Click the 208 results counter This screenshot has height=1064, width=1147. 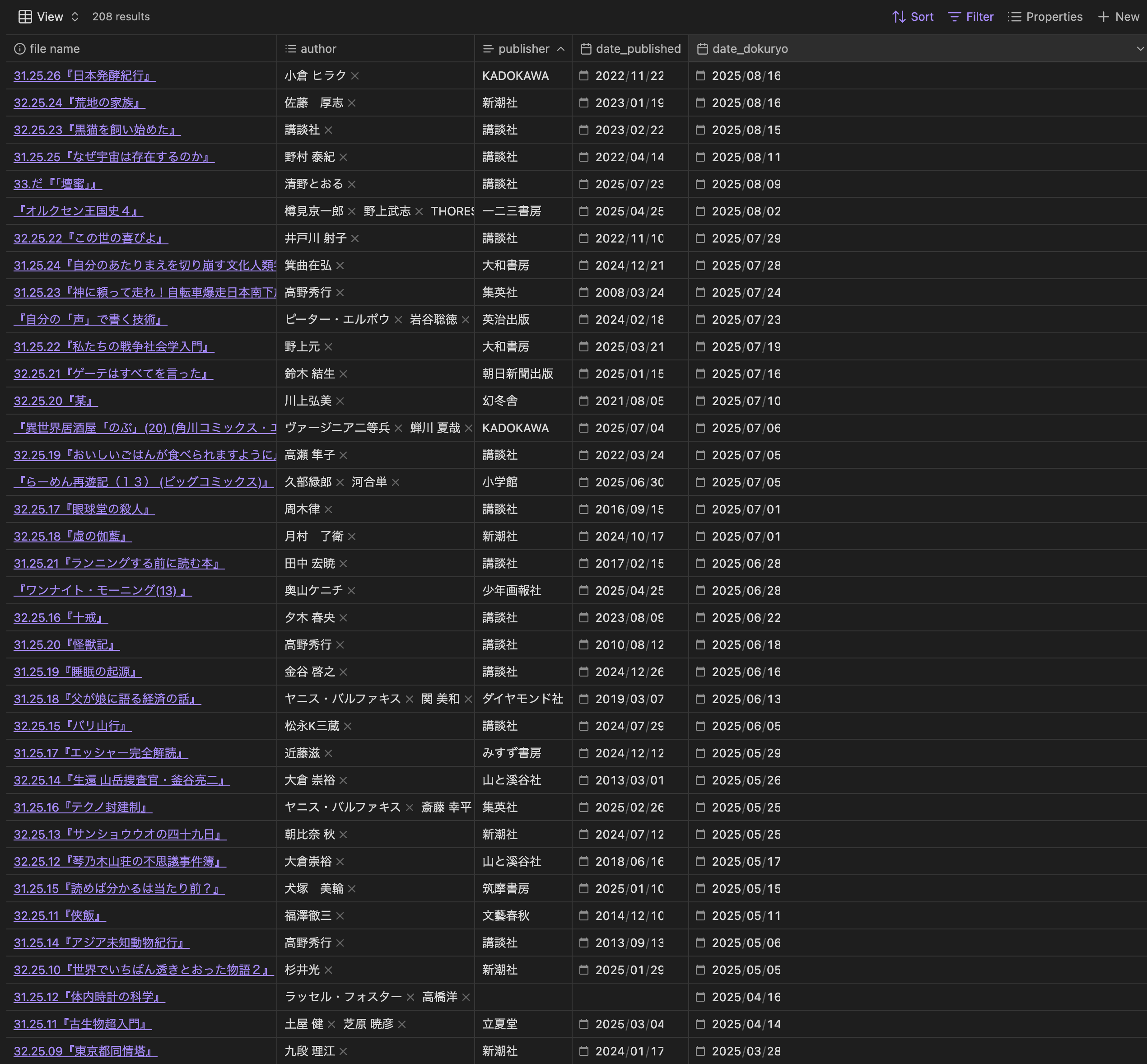121,17
